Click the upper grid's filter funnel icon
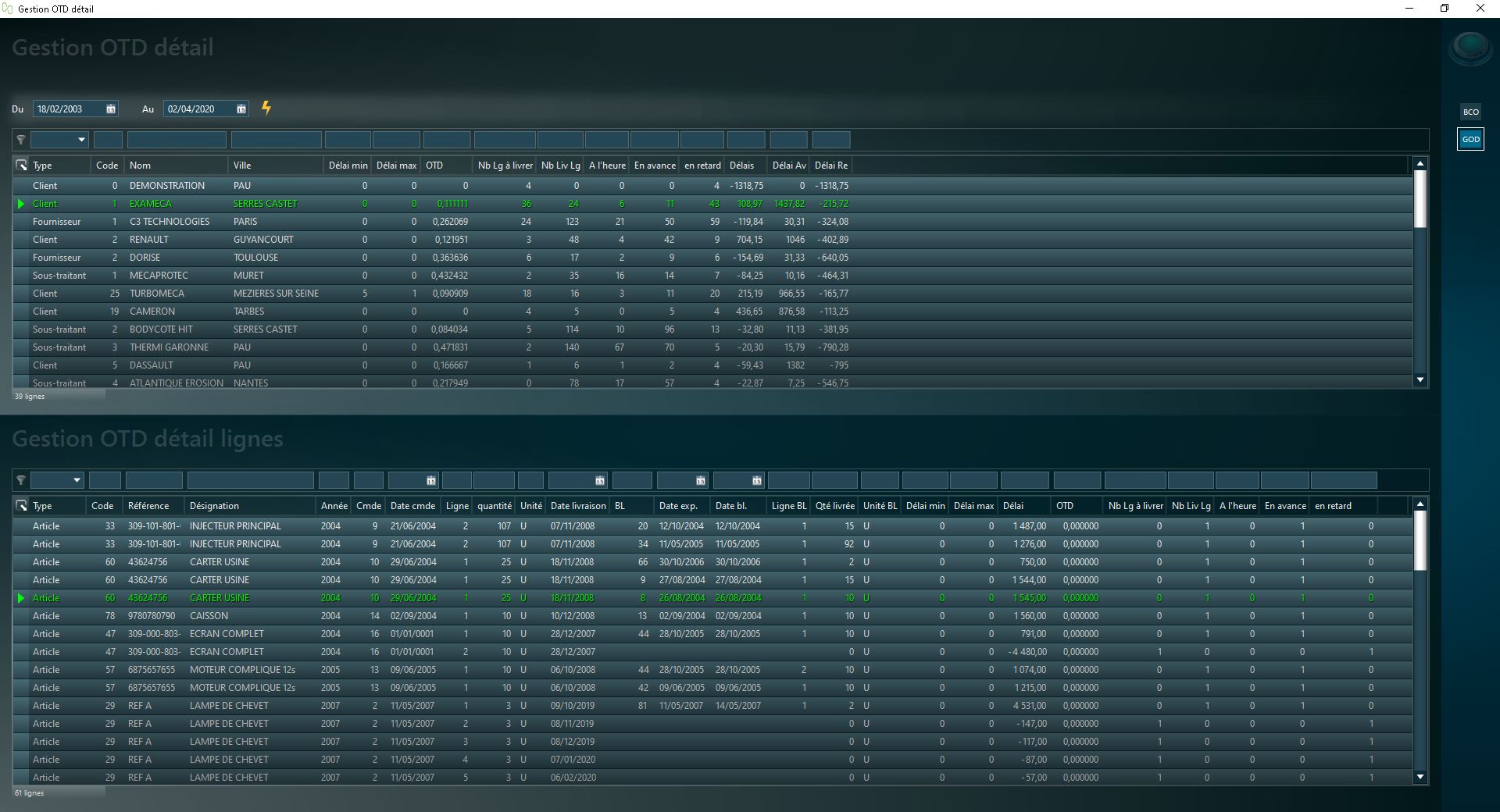The width and height of the screenshot is (1500, 812). pyautogui.click(x=21, y=141)
